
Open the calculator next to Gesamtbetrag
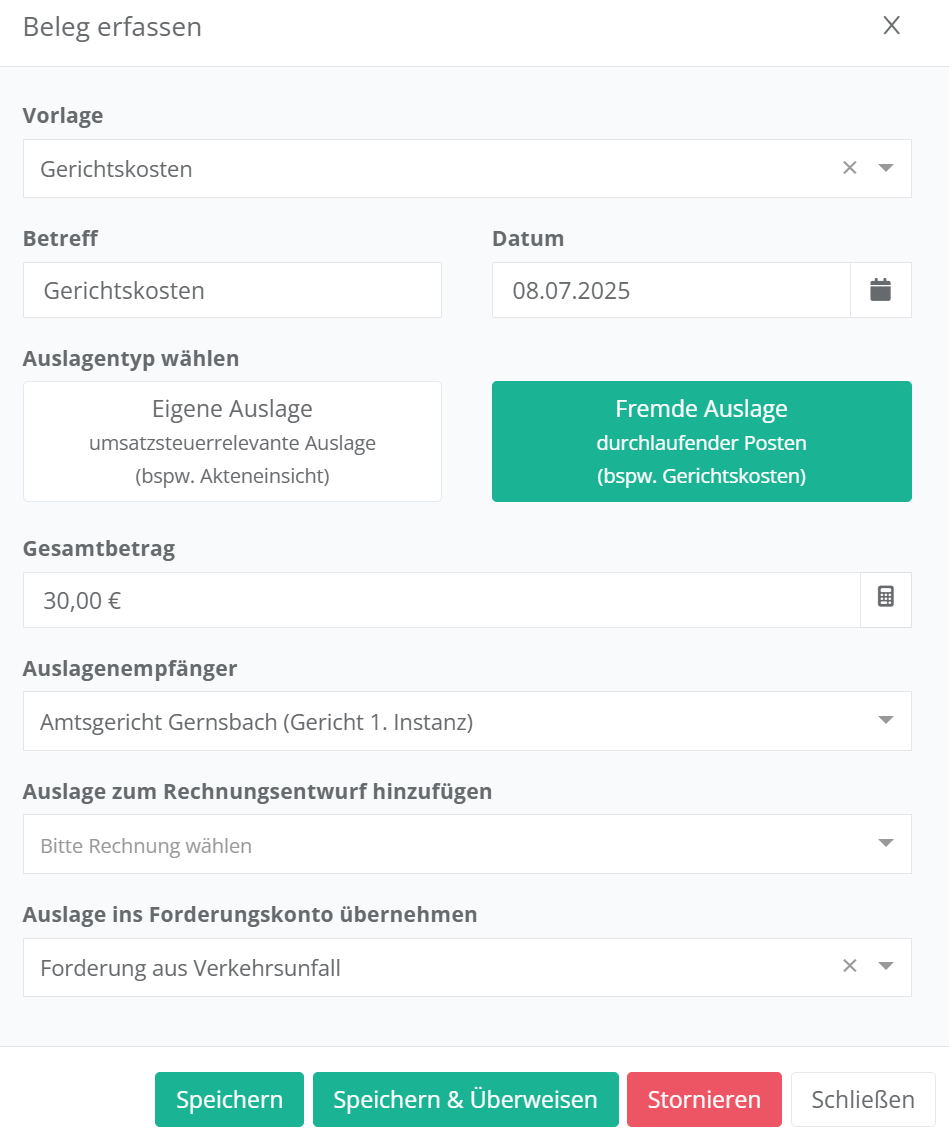885,598
